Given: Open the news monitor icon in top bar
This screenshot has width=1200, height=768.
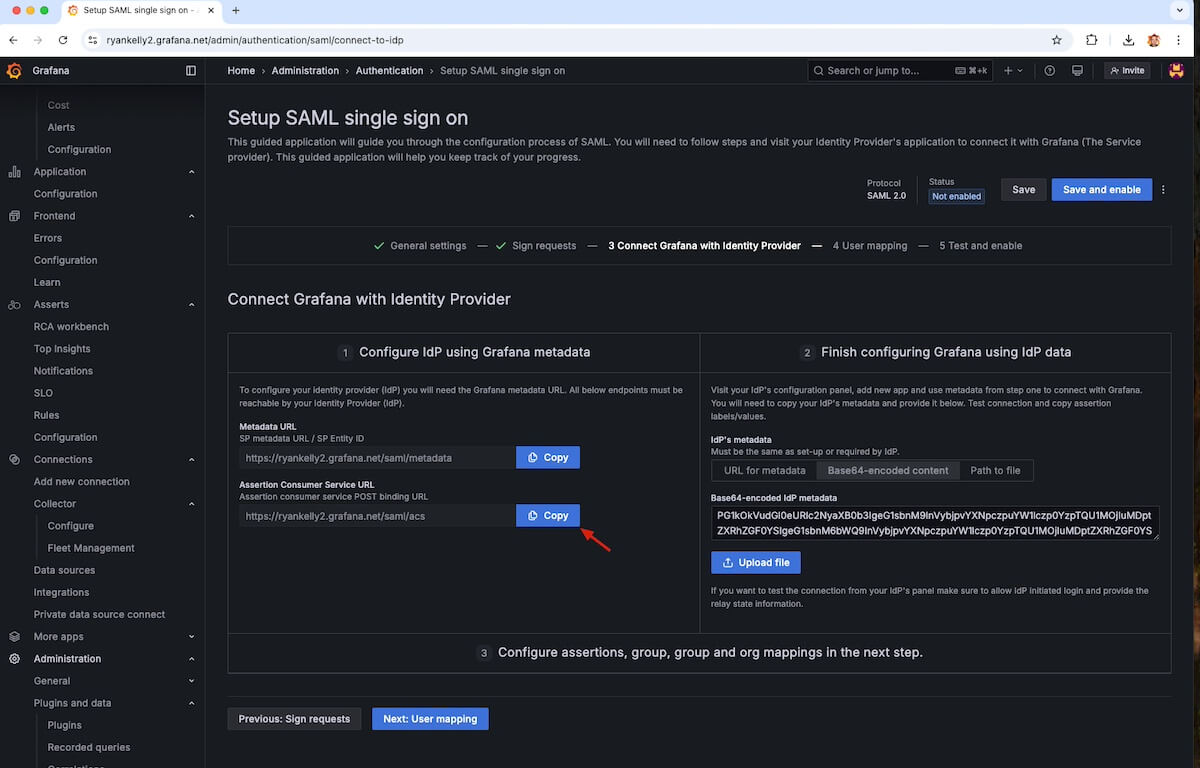Looking at the screenshot, I should click(x=1077, y=71).
